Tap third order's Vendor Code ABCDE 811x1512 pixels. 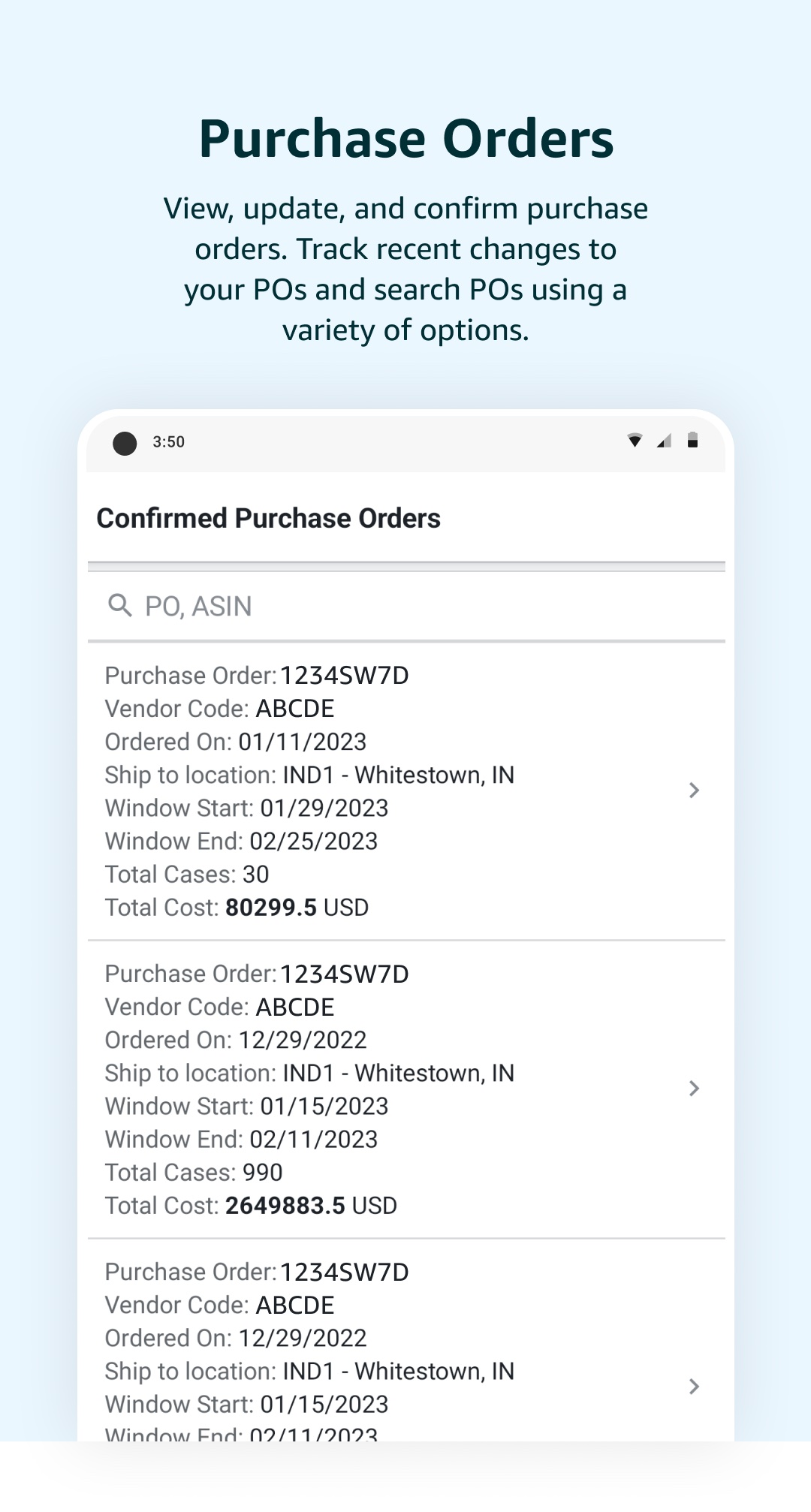tap(219, 1305)
